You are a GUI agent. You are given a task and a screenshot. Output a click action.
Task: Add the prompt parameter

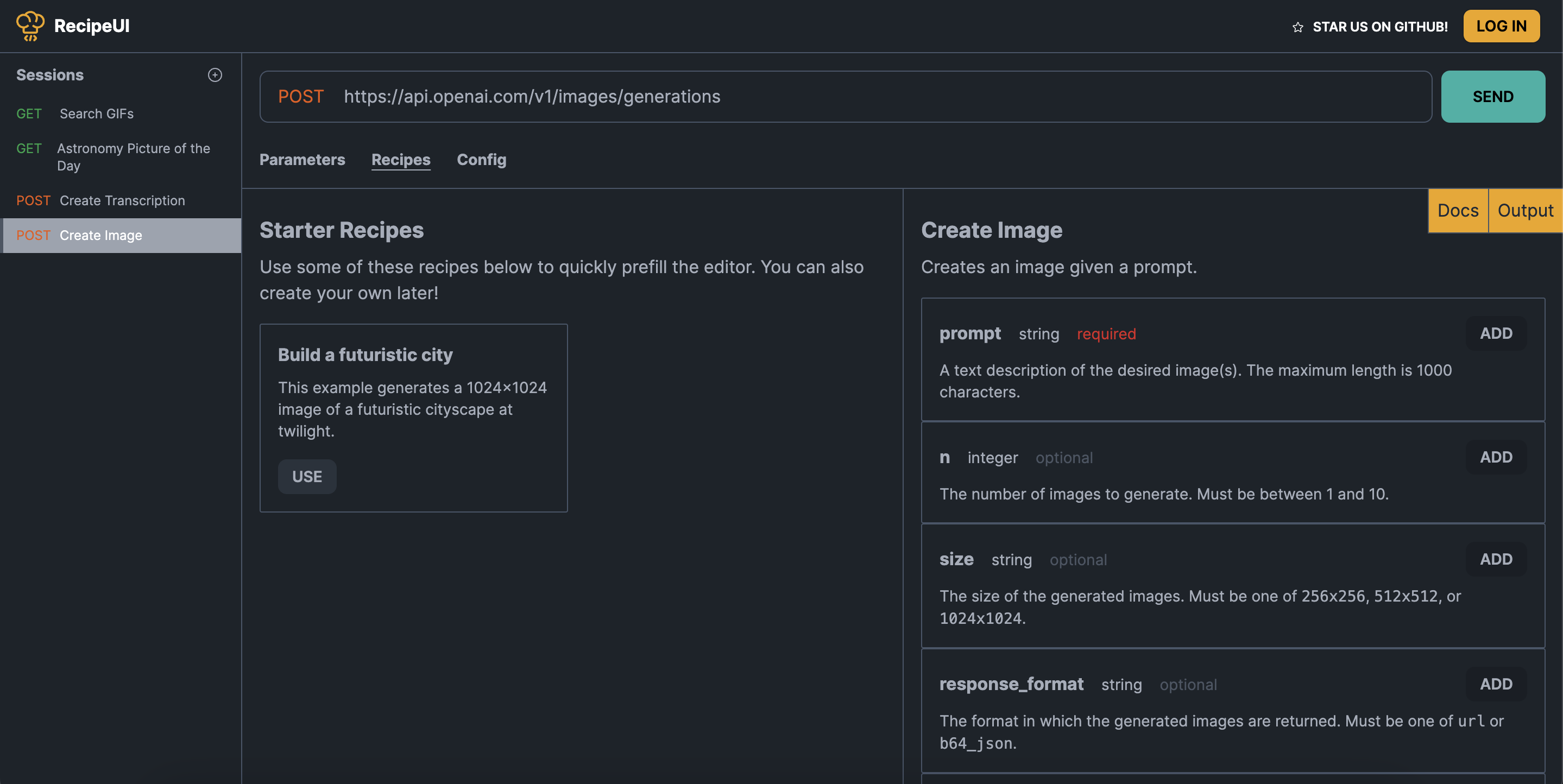1495,333
